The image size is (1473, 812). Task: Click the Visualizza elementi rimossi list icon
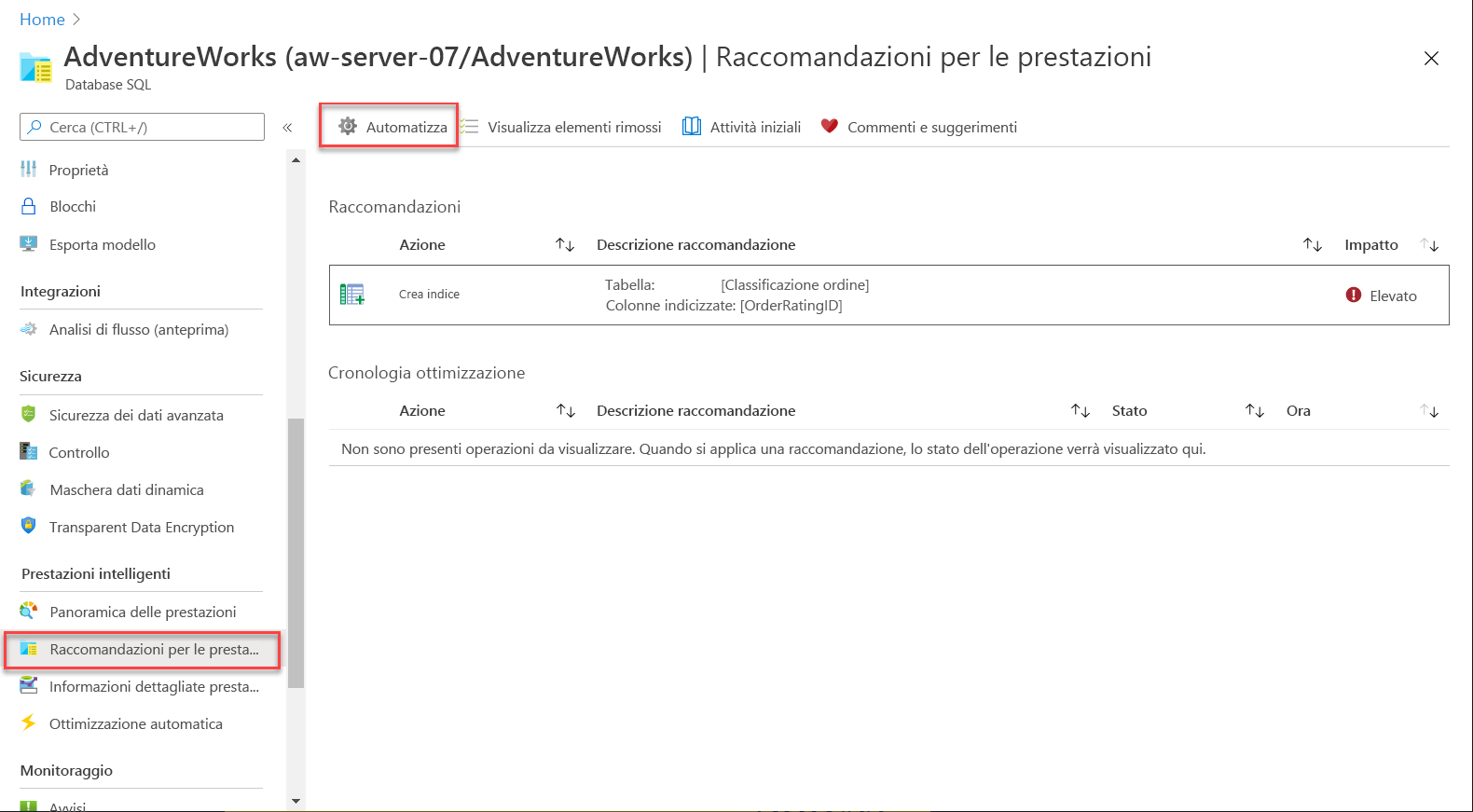[469, 126]
